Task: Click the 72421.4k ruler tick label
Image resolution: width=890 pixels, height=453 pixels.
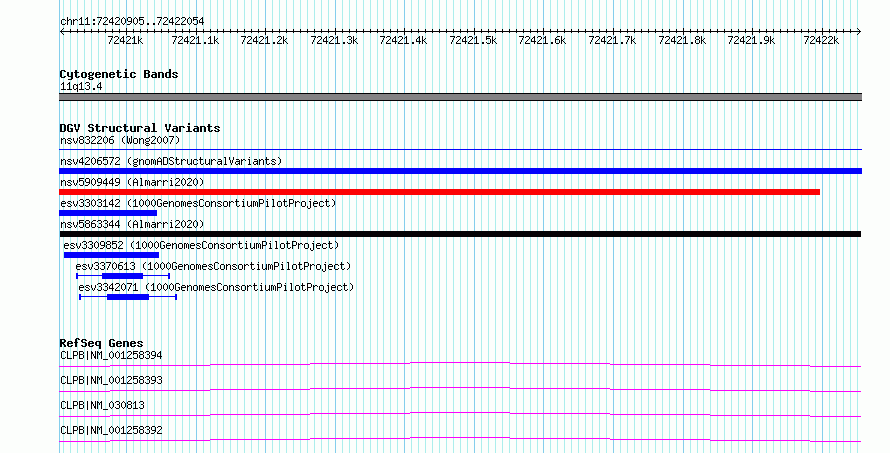Action: point(404,40)
